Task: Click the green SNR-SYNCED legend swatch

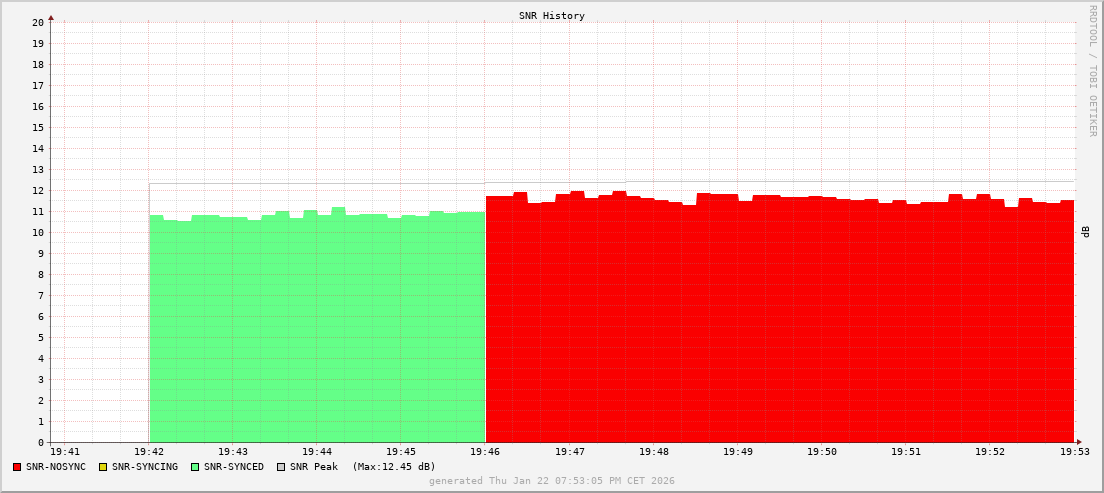Action: pos(195,467)
